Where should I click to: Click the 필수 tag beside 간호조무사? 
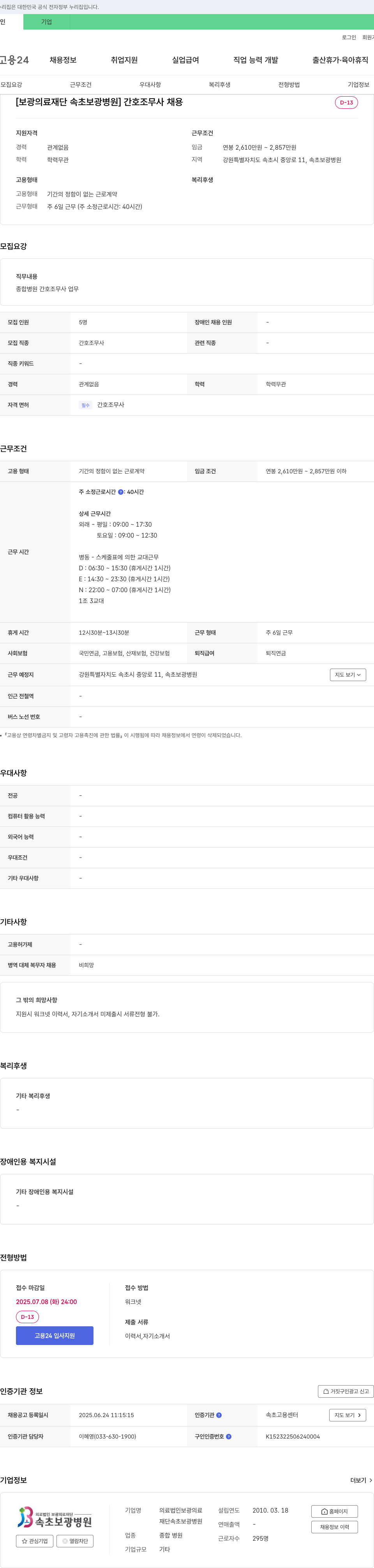(85, 405)
